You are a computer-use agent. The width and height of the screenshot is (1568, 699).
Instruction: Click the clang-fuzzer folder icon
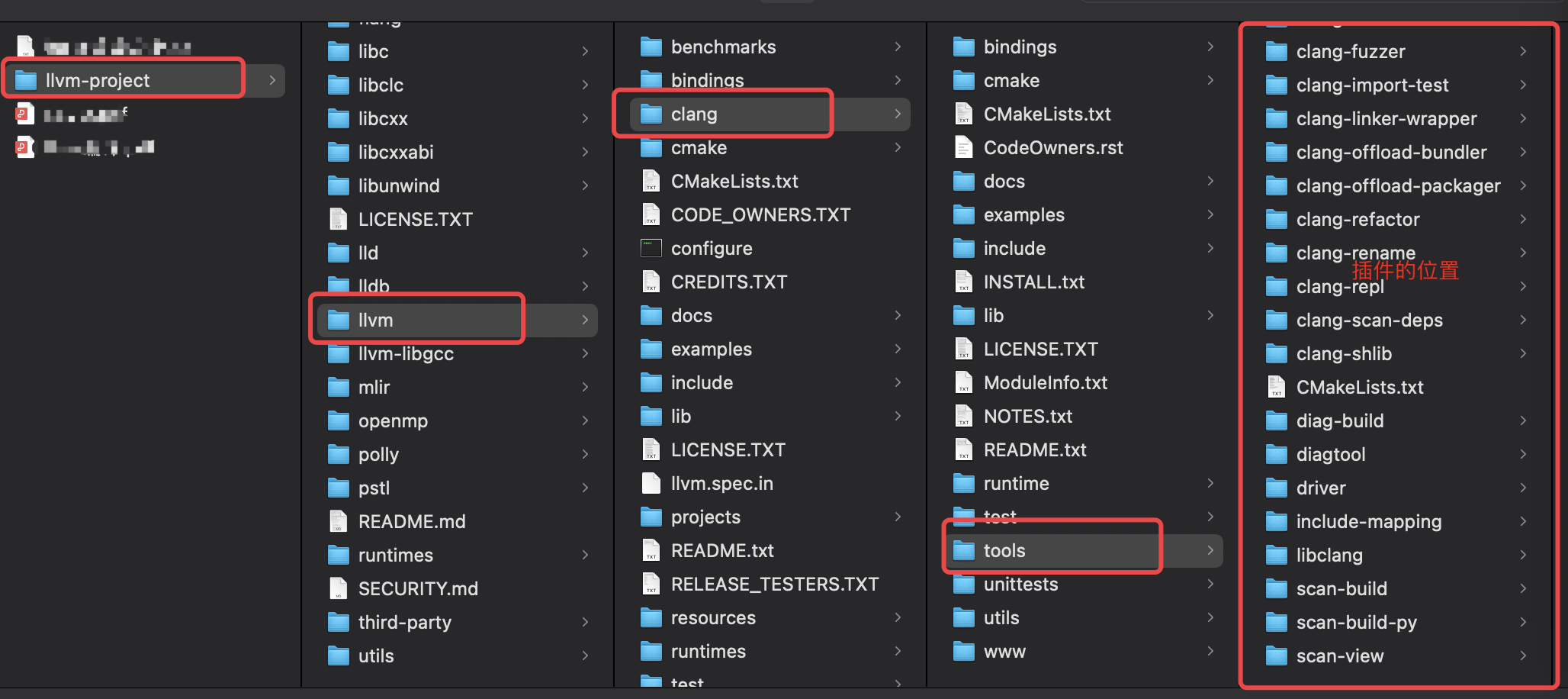click(1276, 51)
